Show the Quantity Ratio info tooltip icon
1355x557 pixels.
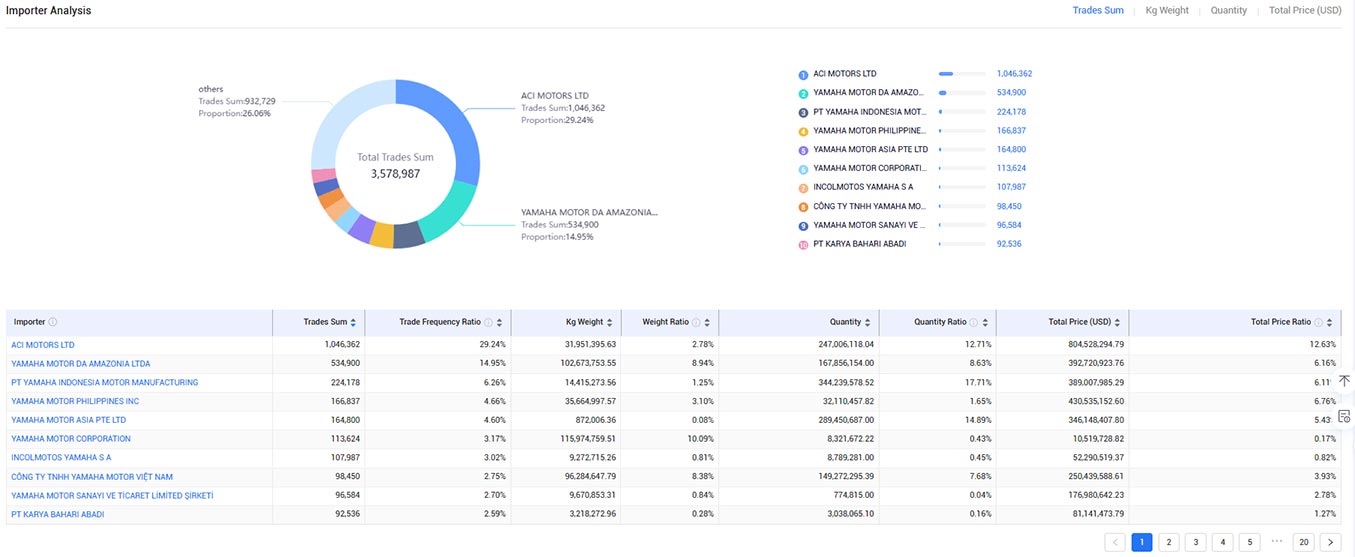pyautogui.click(x=974, y=322)
